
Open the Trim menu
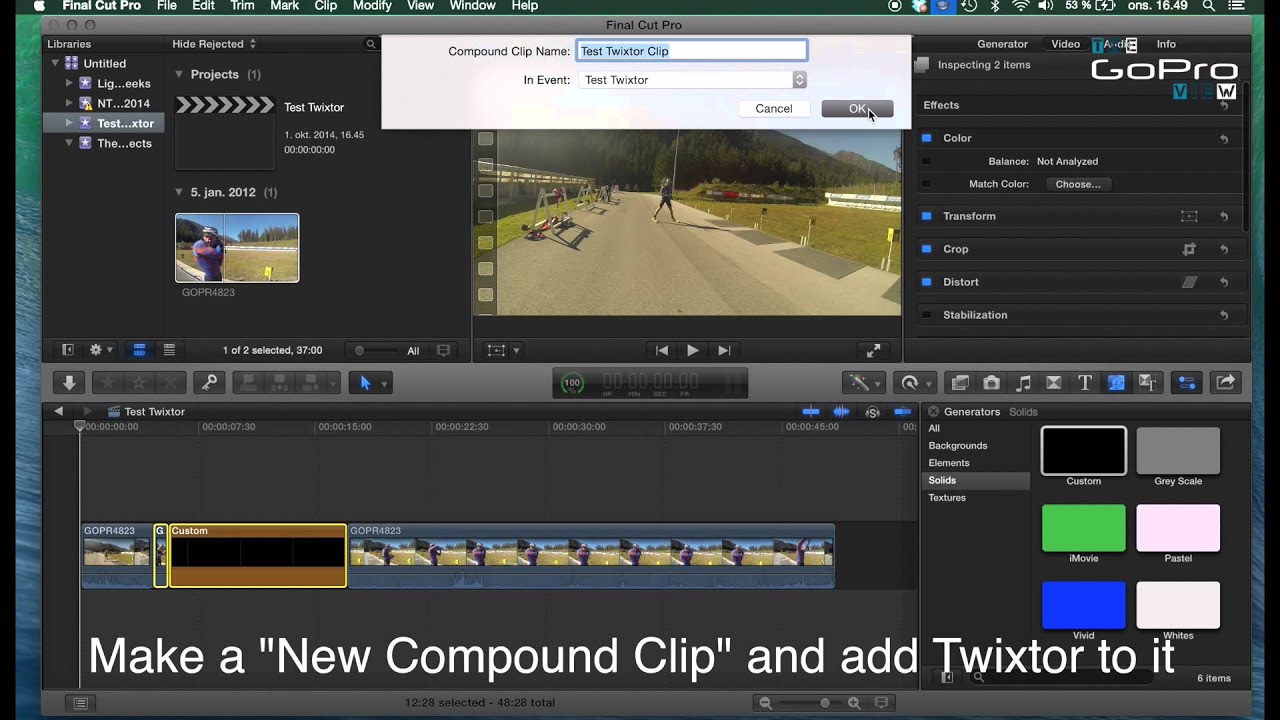242,6
